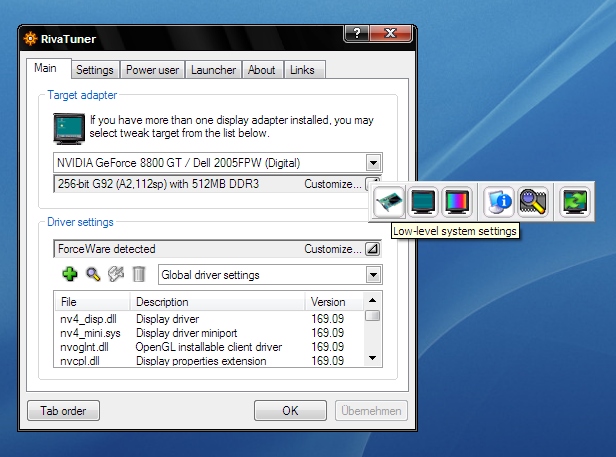Open the Global driver settings dropdown

click(373, 275)
